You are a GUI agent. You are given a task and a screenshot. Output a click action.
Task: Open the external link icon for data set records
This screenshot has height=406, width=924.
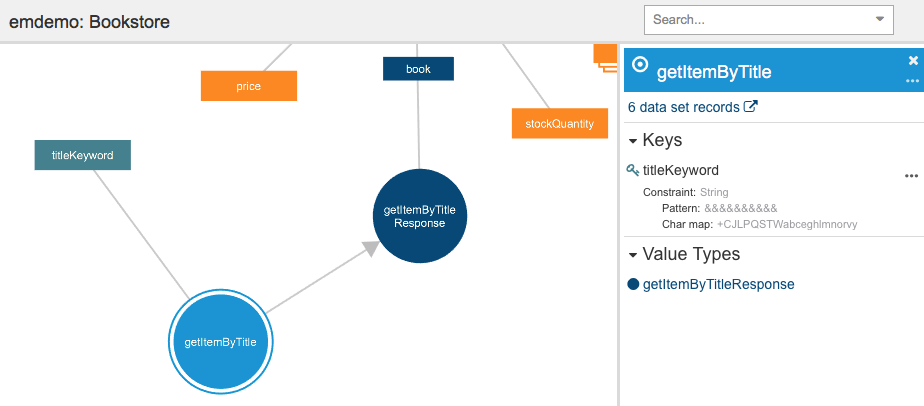click(x=751, y=107)
